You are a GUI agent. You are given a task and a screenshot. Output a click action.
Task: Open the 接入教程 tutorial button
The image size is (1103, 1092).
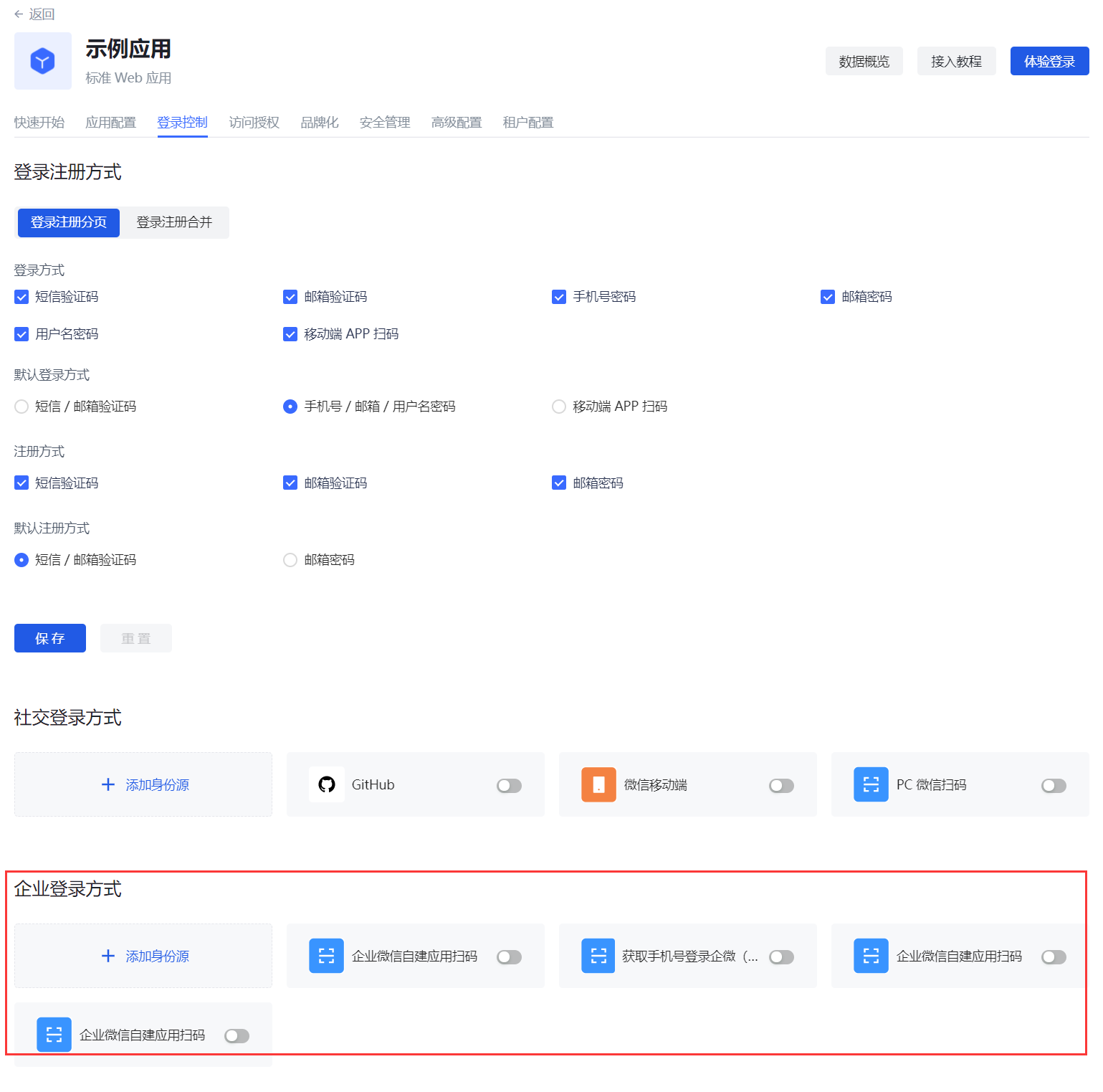956,61
